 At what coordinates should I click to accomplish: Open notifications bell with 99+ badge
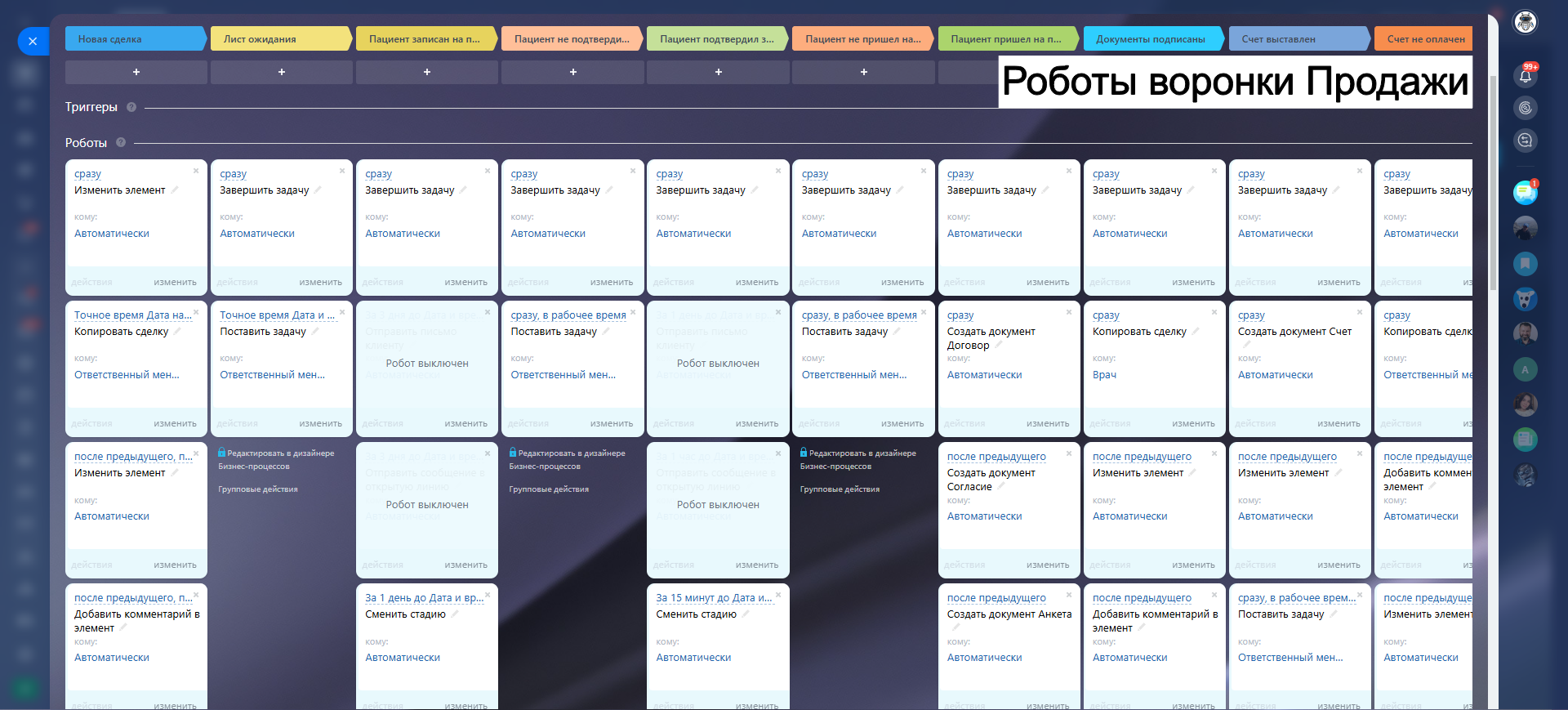(x=1525, y=76)
